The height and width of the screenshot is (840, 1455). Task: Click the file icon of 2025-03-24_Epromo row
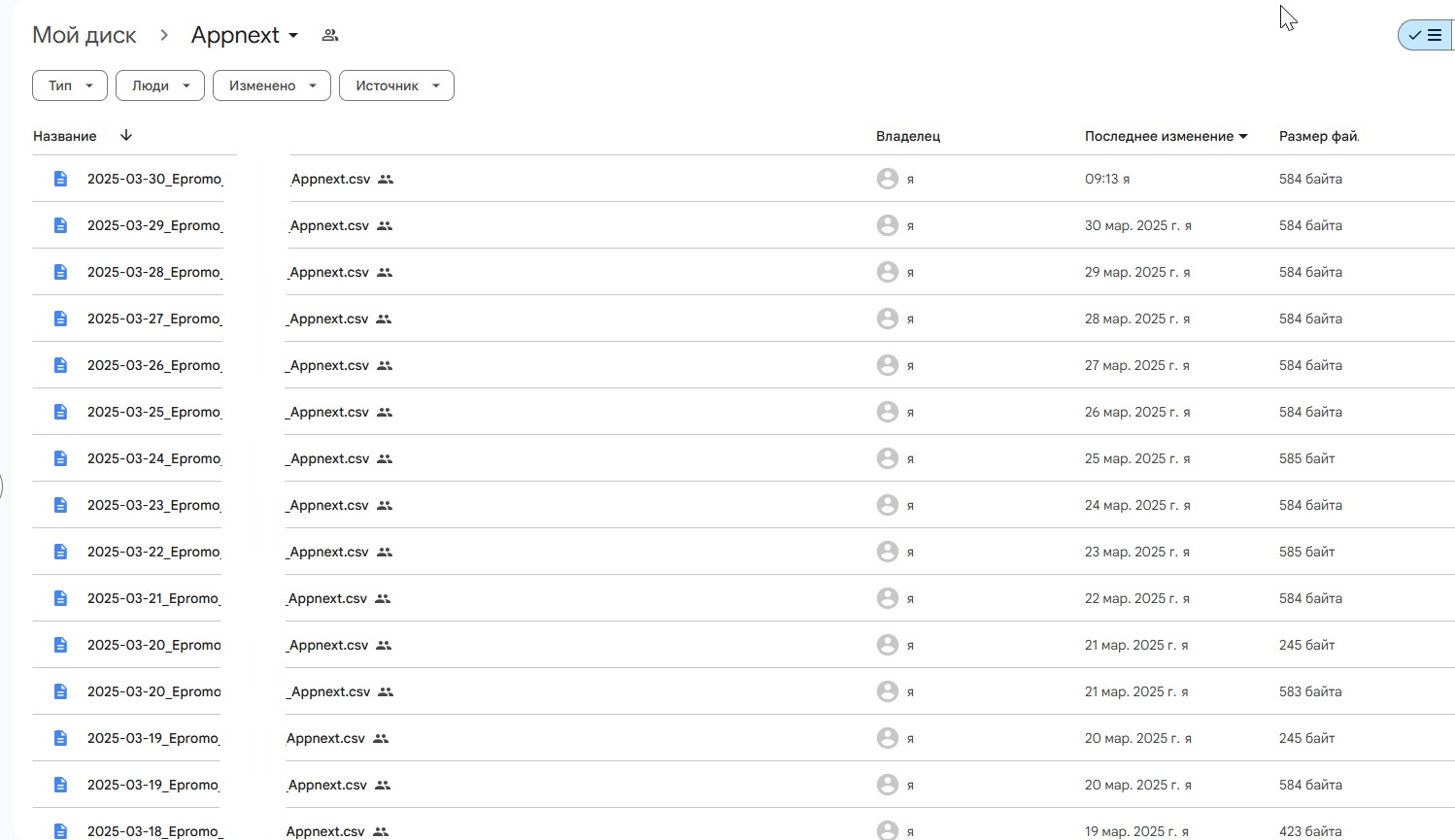pos(60,458)
